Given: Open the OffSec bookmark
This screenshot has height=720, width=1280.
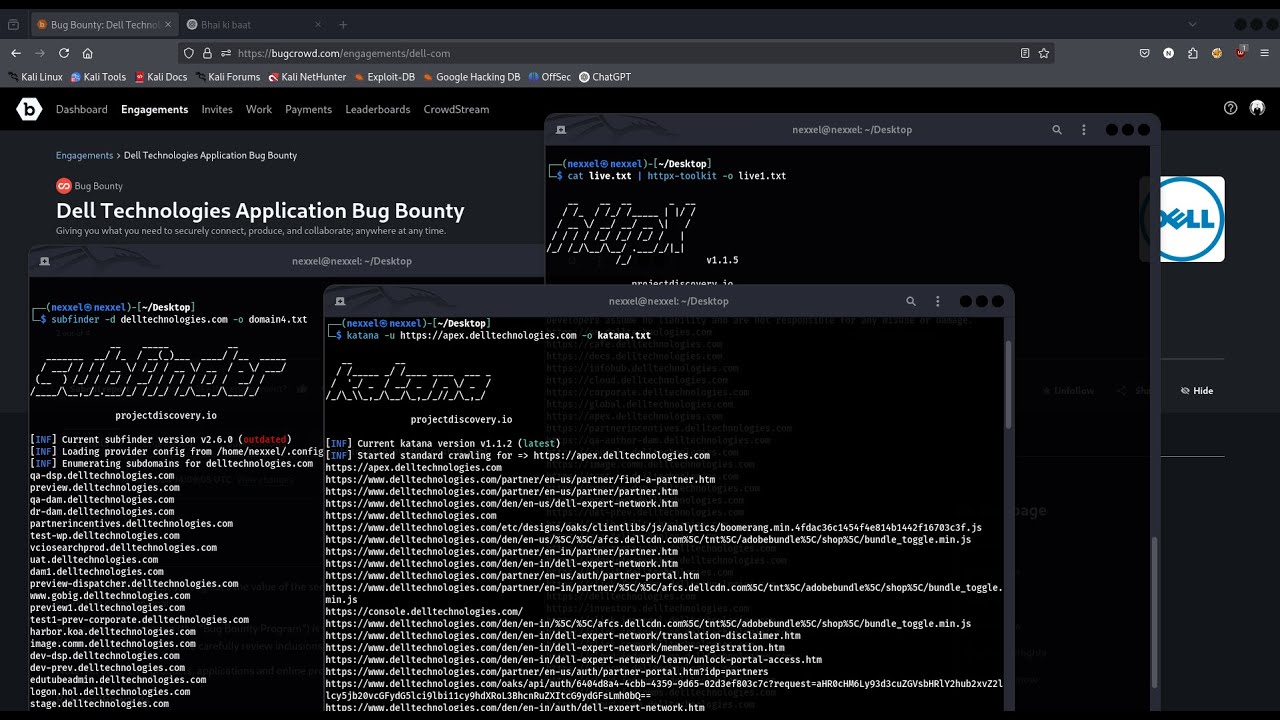Looking at the screenshot, I should (x=550, y=77).
